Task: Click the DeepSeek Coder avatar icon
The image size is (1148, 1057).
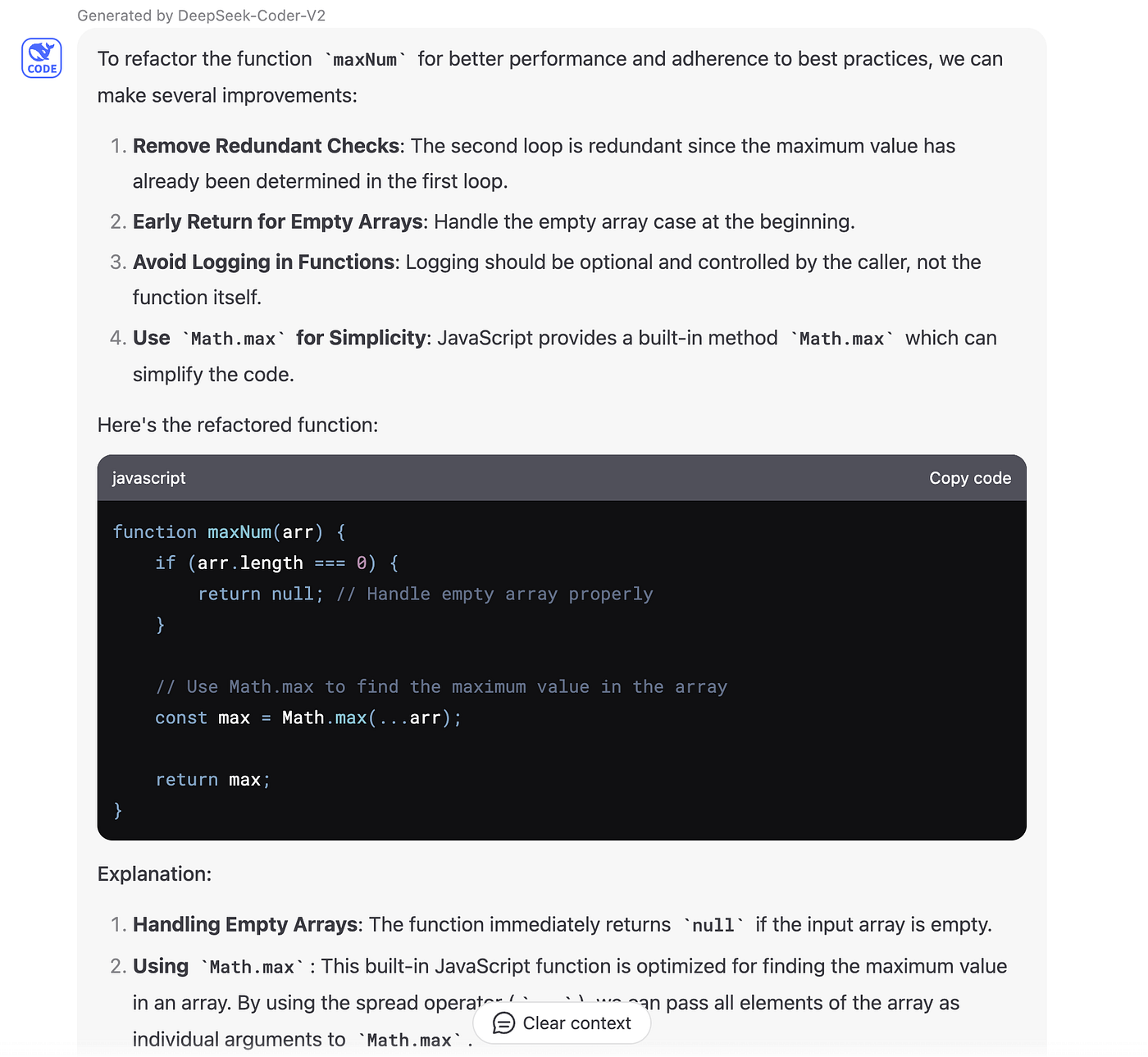Action: tap(42, 58)
